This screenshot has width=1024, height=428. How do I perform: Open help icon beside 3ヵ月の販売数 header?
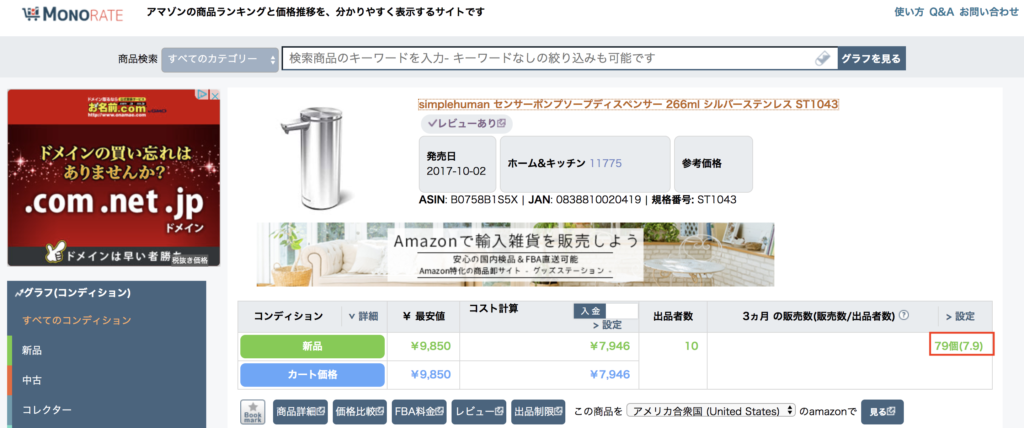(x=904, y=316)
